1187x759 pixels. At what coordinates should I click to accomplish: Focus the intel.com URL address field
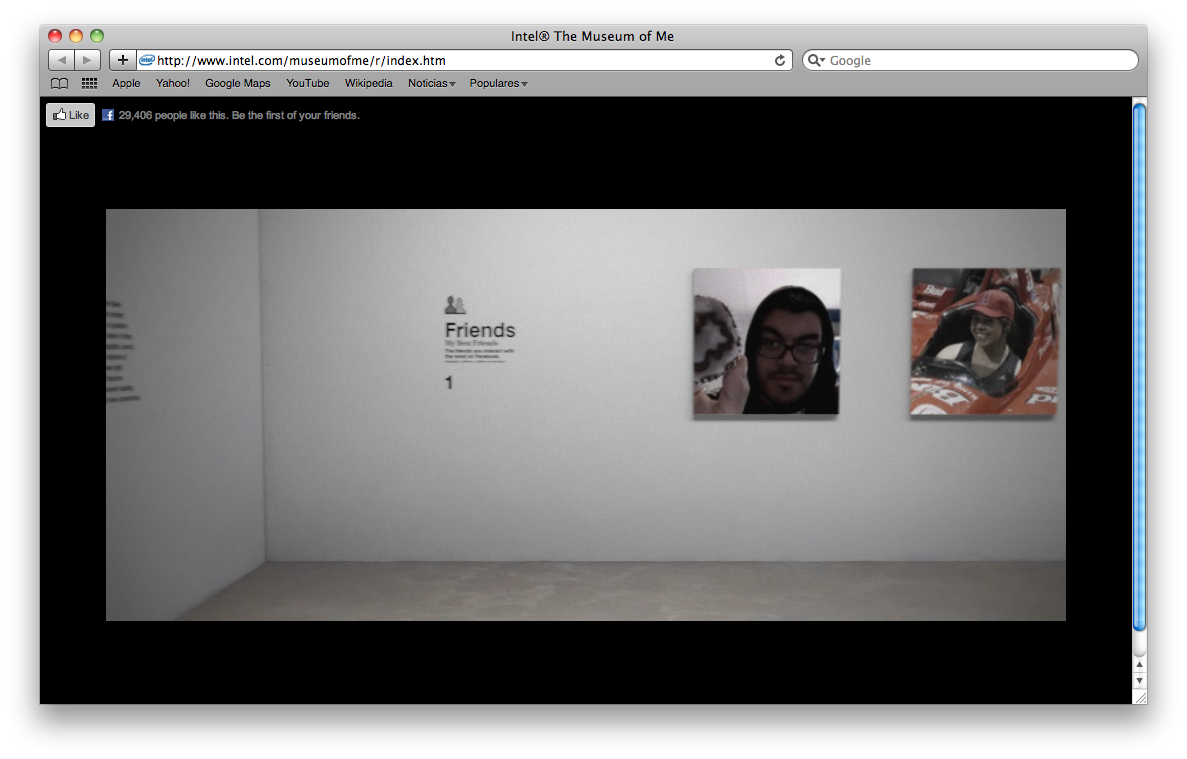tap(460, 61)
